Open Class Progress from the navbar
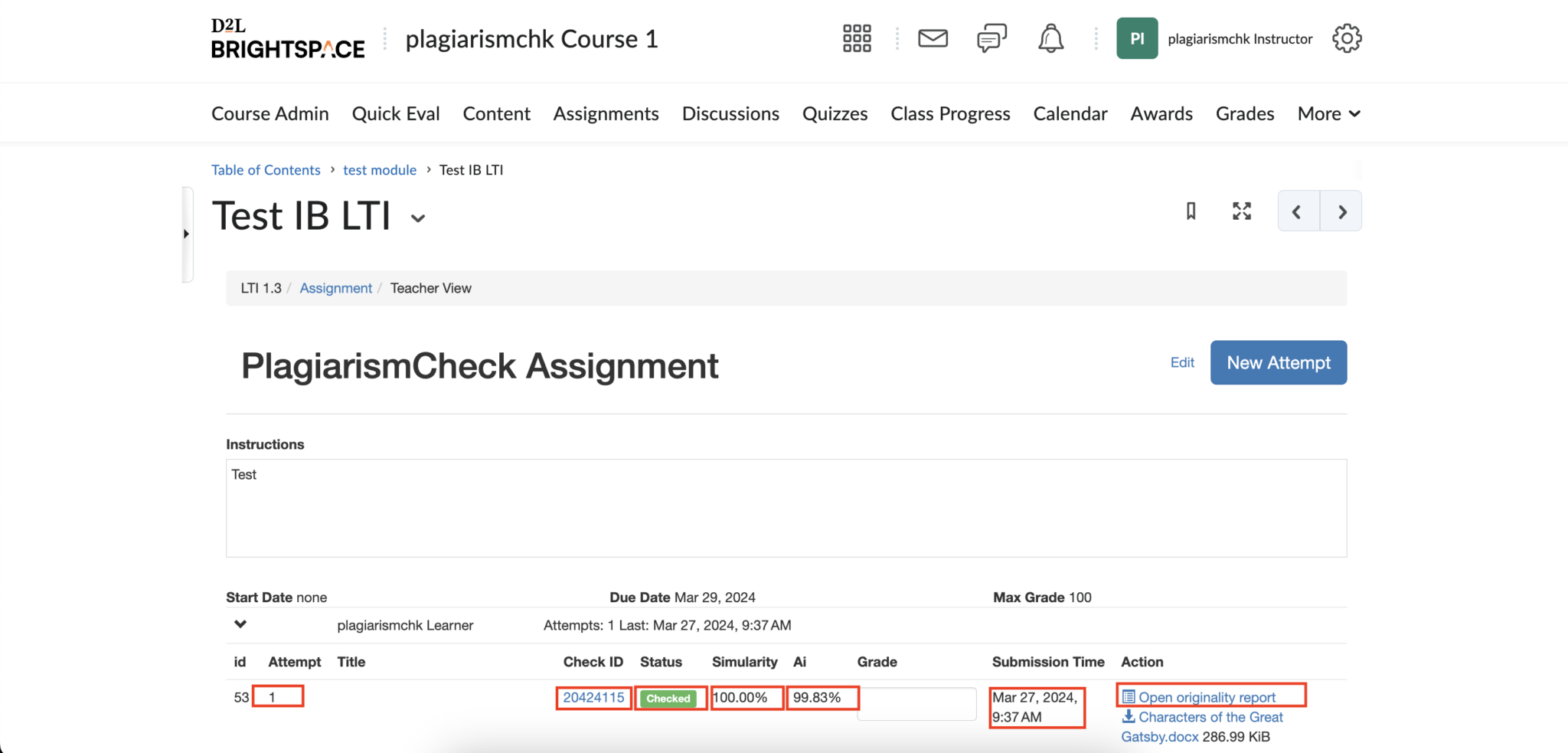The width and height of the screenshot is (1568, 753). [x=950, y=113]
